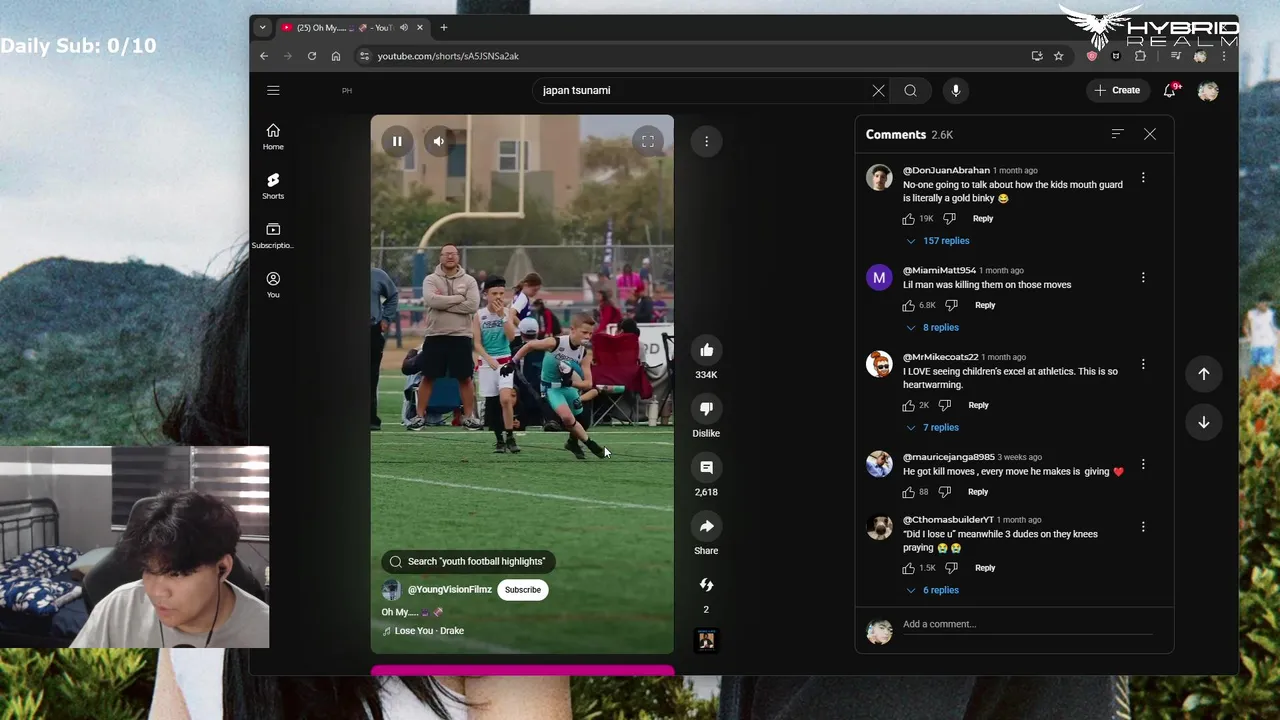Viewport: 1280px width, 720px height.
Task: Open Subscriptions in the sidebar
Action: 273,236
